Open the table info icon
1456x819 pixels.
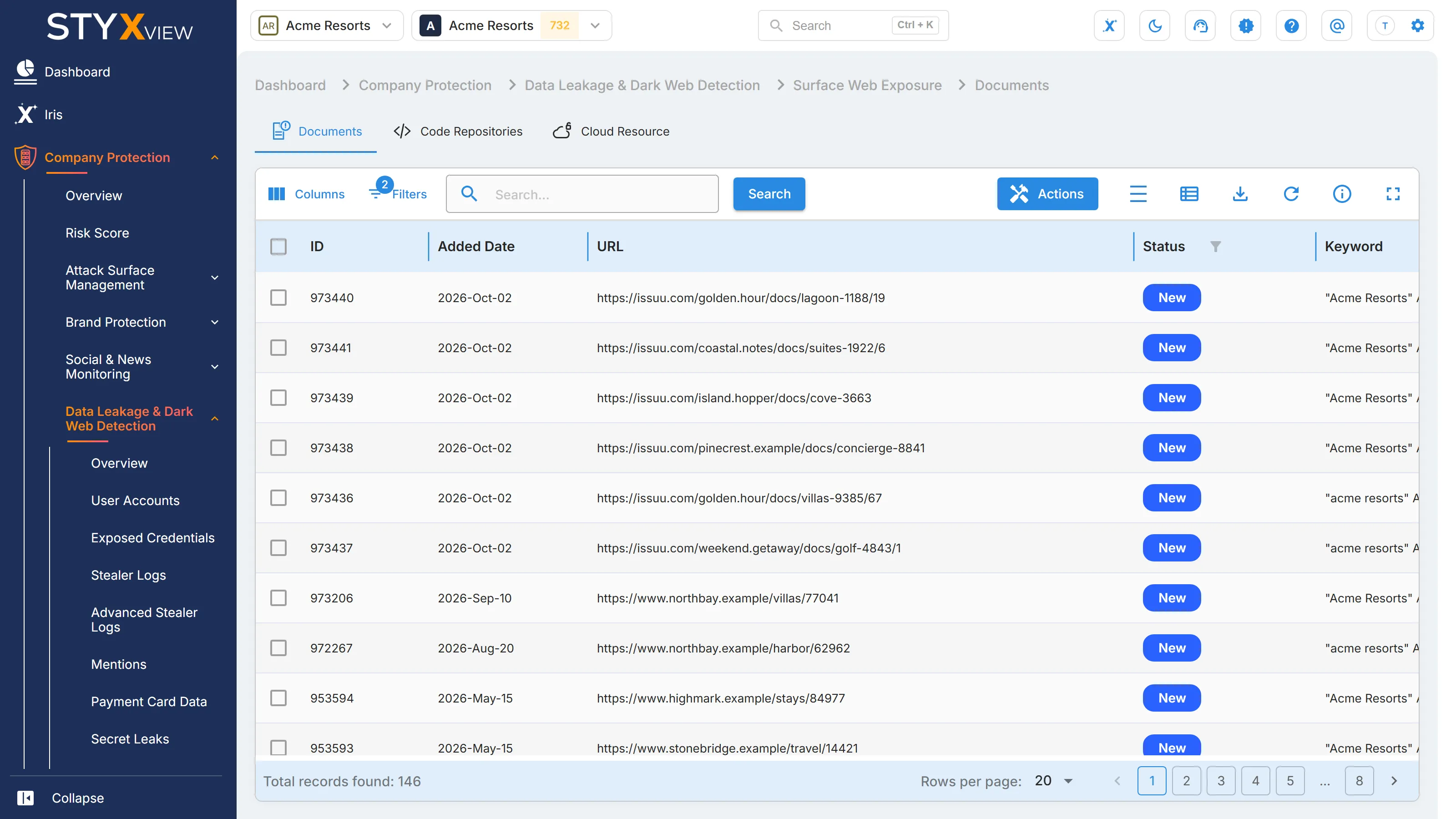(1342, 194)
